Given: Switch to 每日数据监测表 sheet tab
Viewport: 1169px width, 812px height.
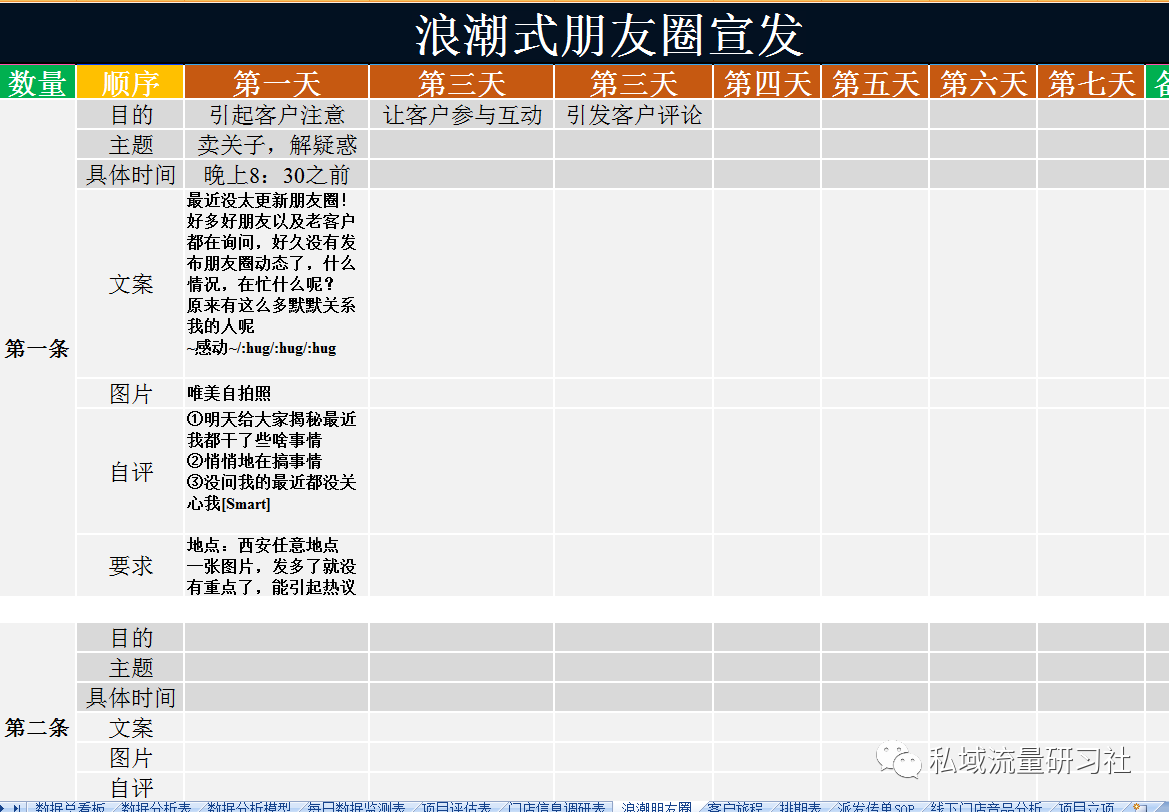Looking at the screenshot, I should (356, 807).
